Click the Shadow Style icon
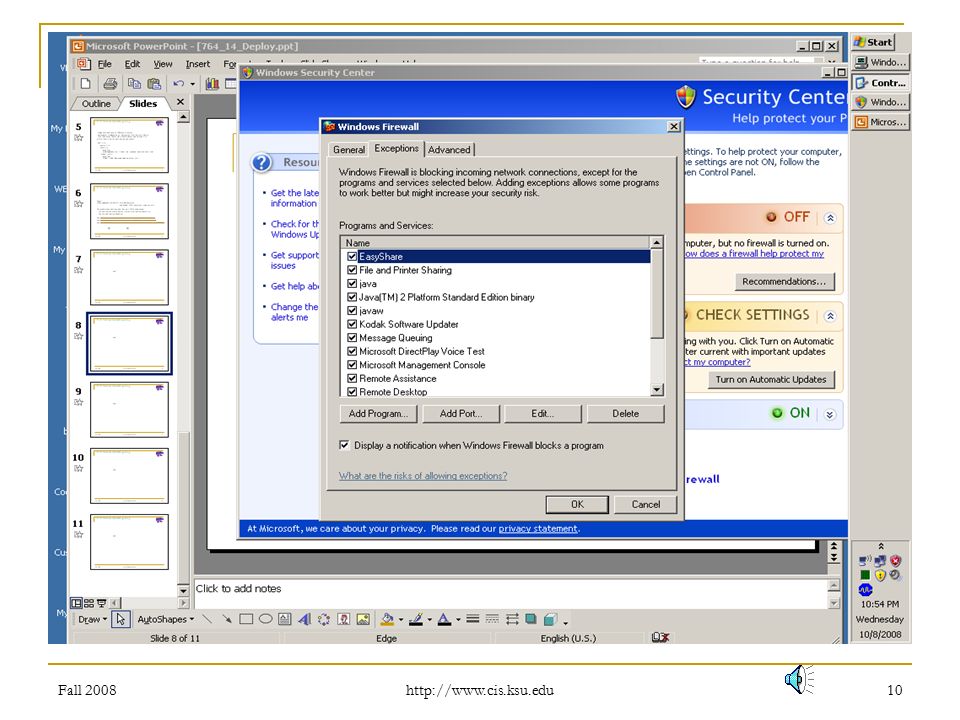The image size is (960, 720). pos(531,619)
